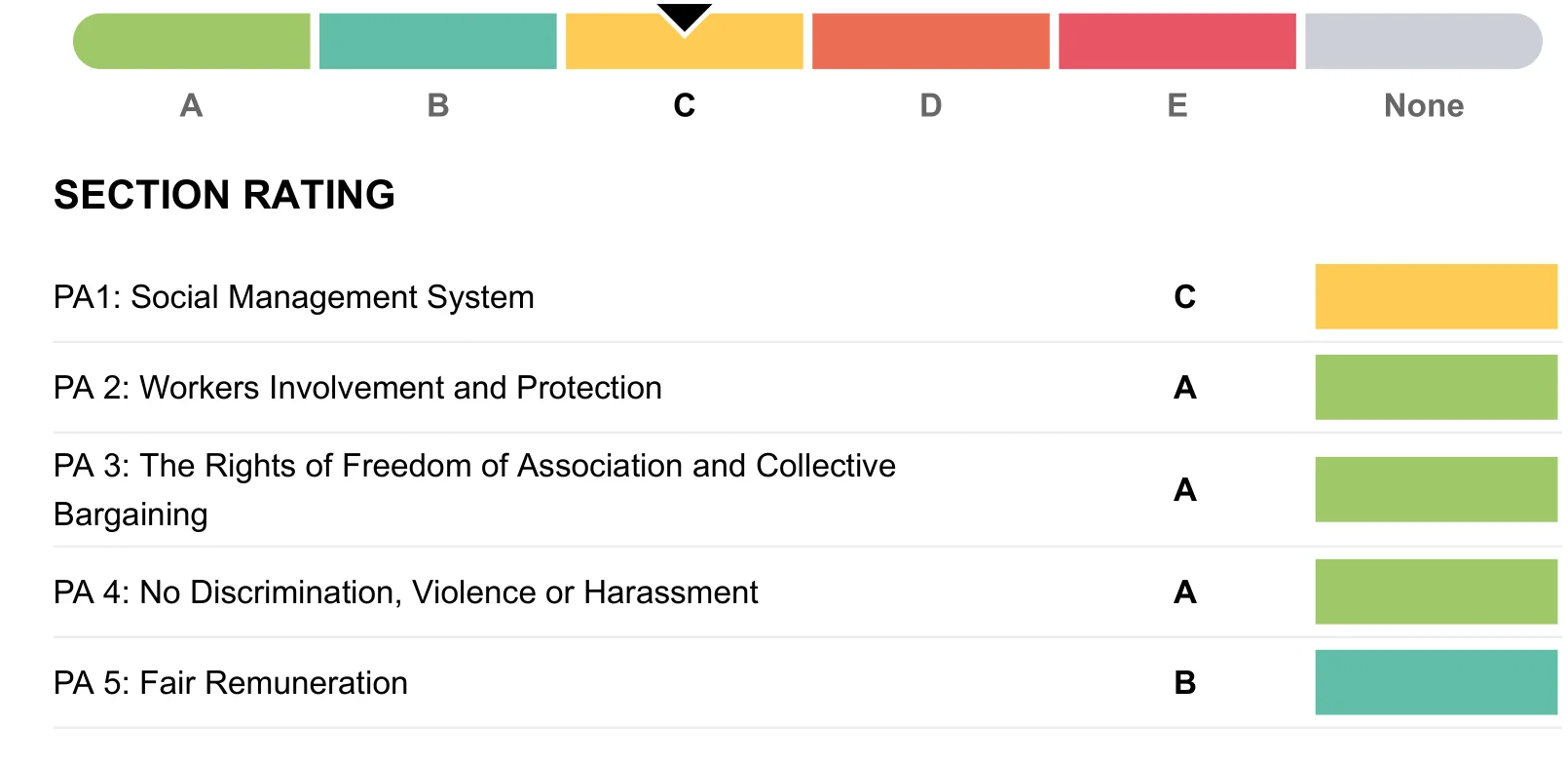Image resolution: width=1568 pixels, height=763 pixels.
Task: Open the PA 5 Fair Remuneration row
Action: pos(231,683)
